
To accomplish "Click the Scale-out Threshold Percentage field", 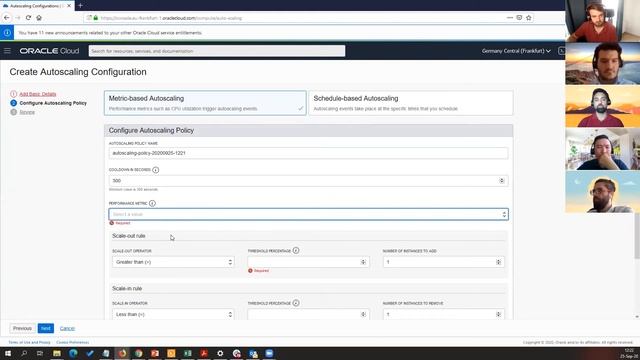I will click(x=308, y=262).
